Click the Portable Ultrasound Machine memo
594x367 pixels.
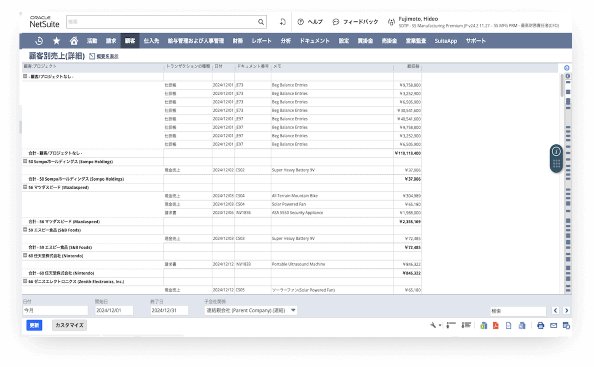click(x=299, y=264)
